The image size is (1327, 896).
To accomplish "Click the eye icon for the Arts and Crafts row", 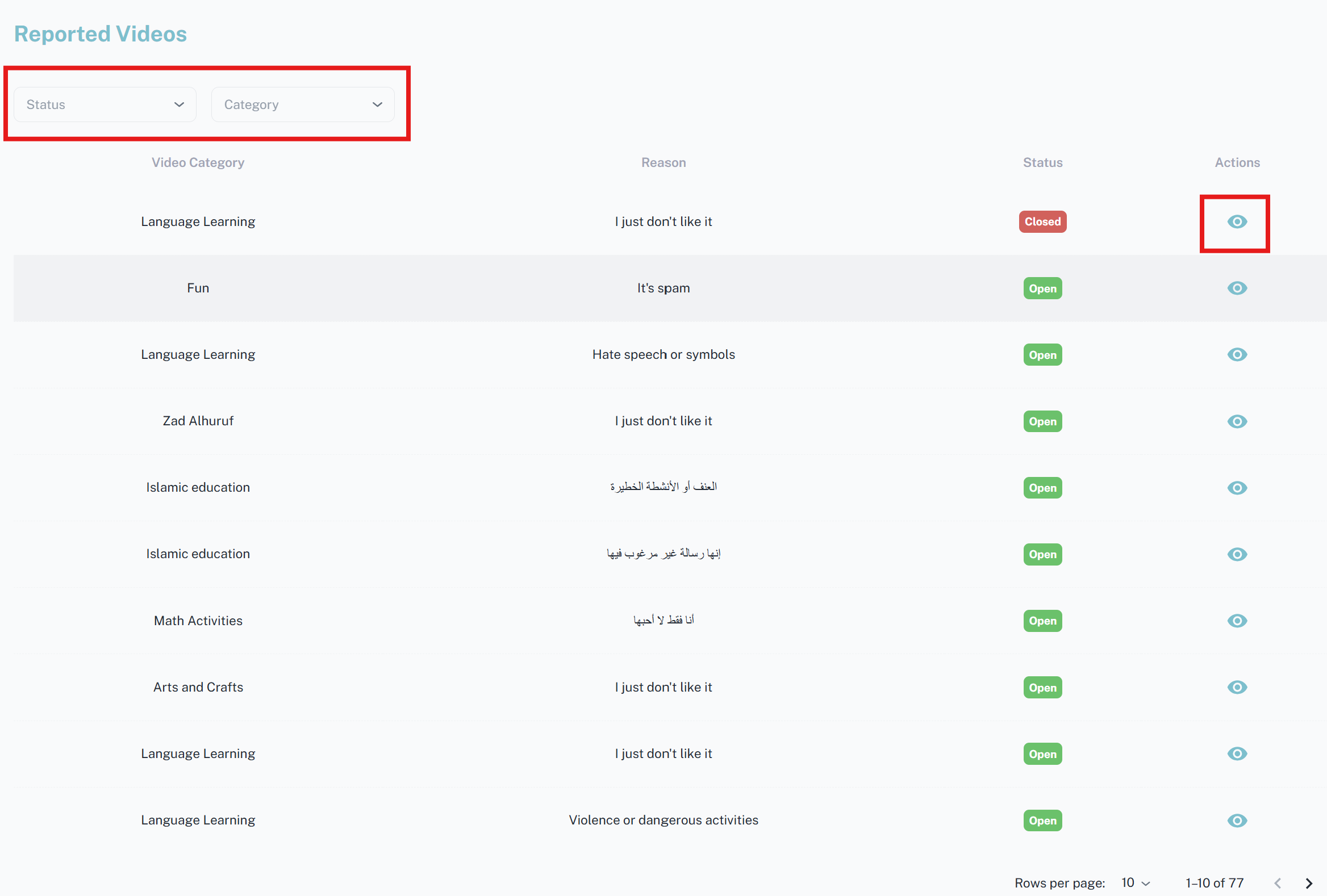I will (1236, 687).
